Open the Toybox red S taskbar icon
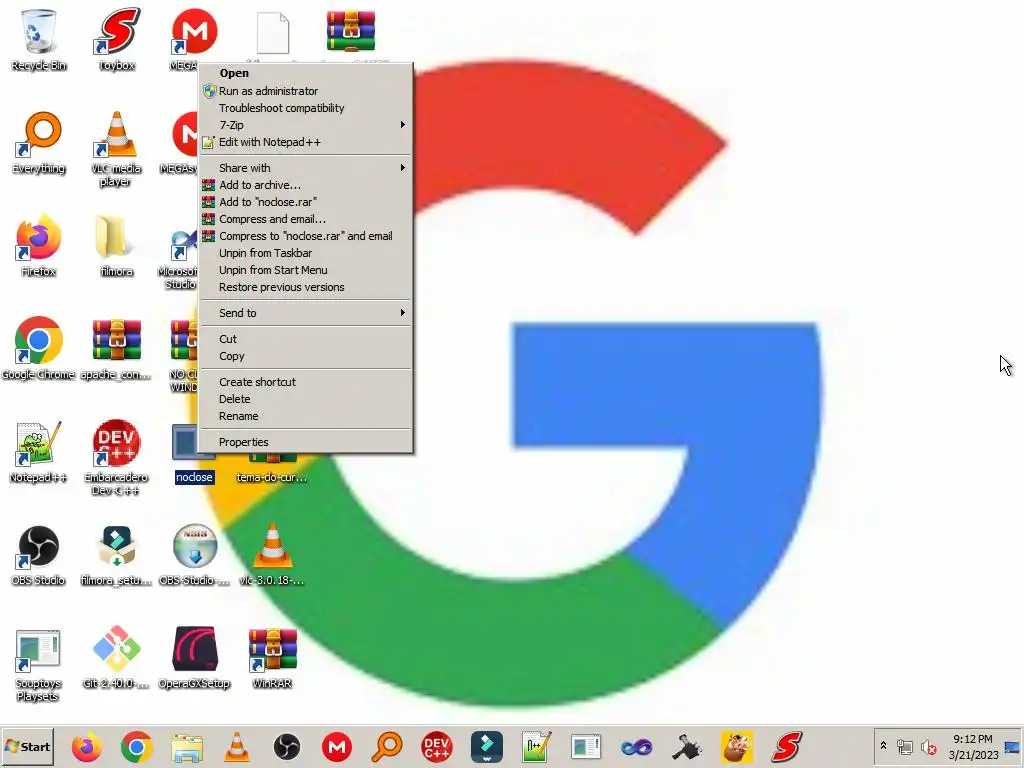This screenshot has height=768, width=1024. coord(787,746)
